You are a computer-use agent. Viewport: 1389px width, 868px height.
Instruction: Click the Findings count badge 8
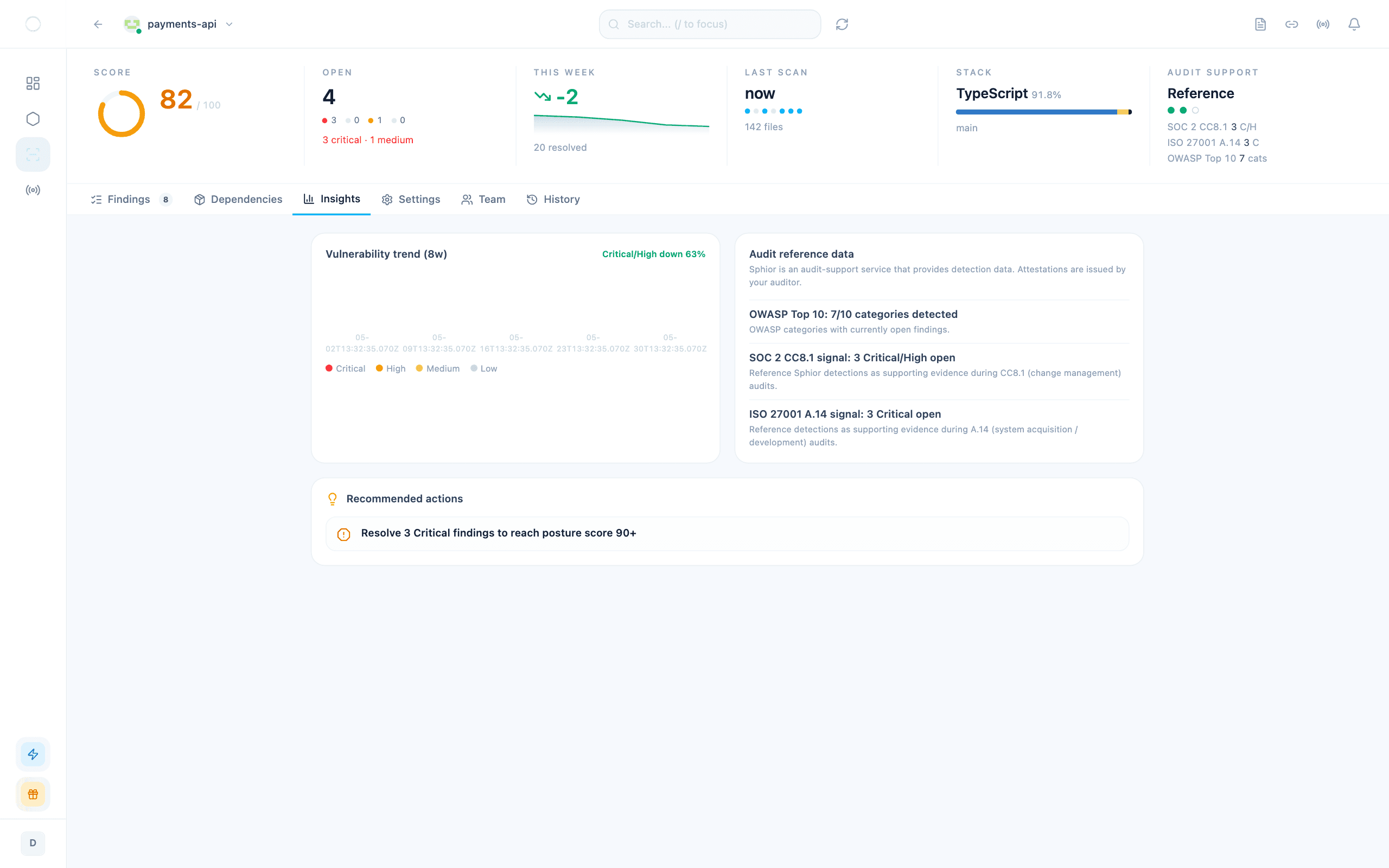click(166, 199)
